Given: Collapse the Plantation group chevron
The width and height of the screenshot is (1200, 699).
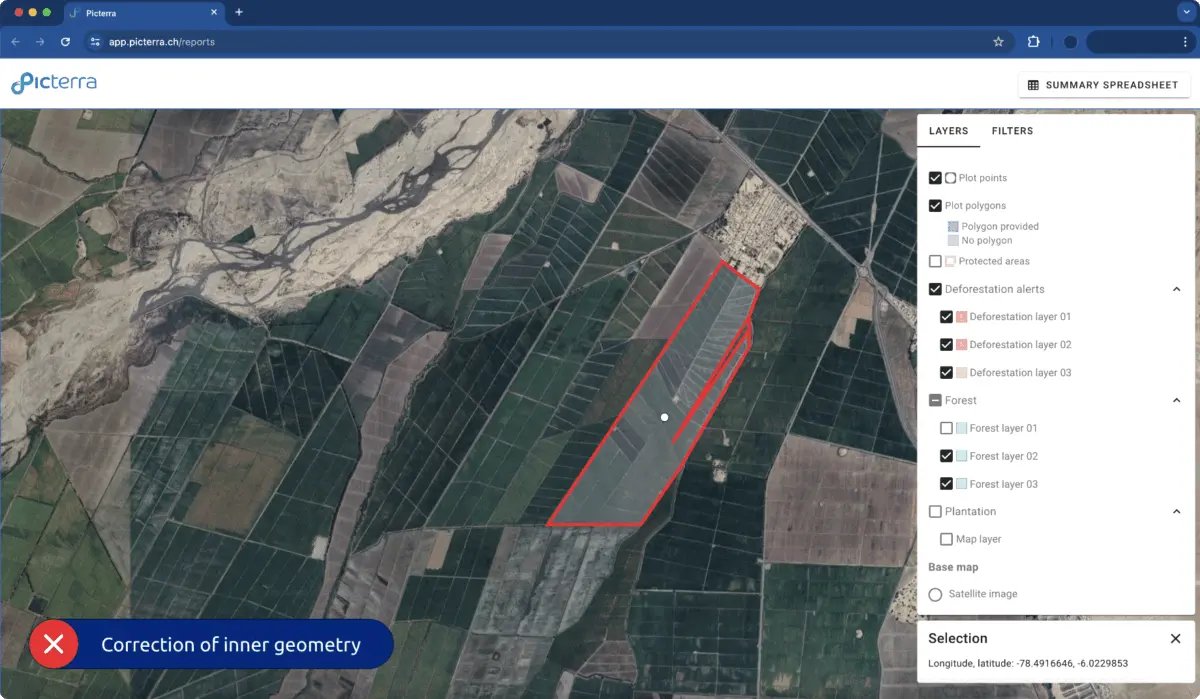Looking at the screenshot, I should (1176, 511).
